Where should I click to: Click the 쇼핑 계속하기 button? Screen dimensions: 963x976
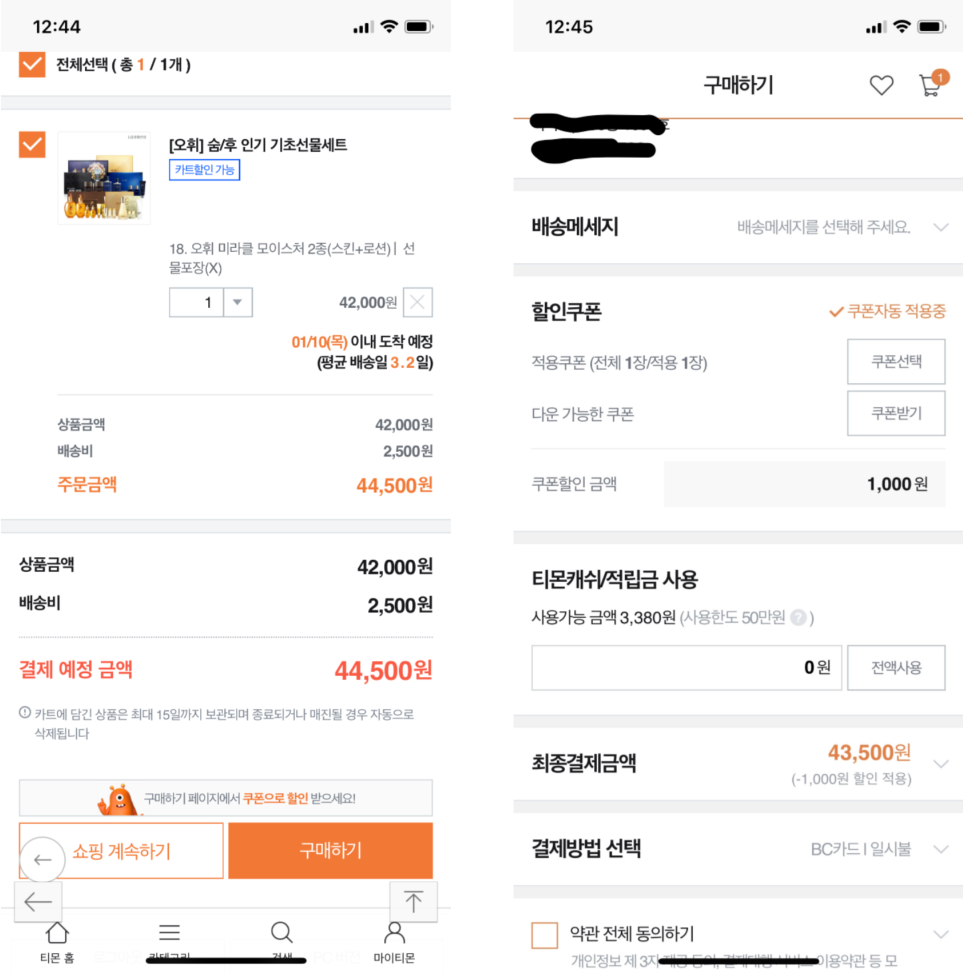point(121,850)
